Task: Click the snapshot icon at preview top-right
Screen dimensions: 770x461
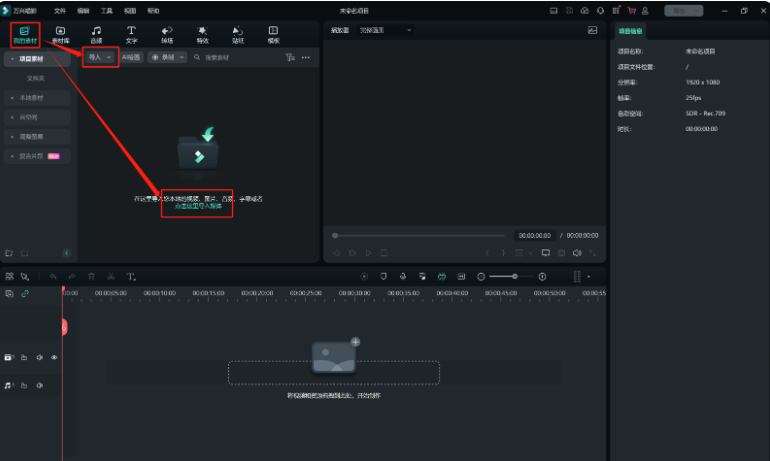Action: [x=592, y=30]
